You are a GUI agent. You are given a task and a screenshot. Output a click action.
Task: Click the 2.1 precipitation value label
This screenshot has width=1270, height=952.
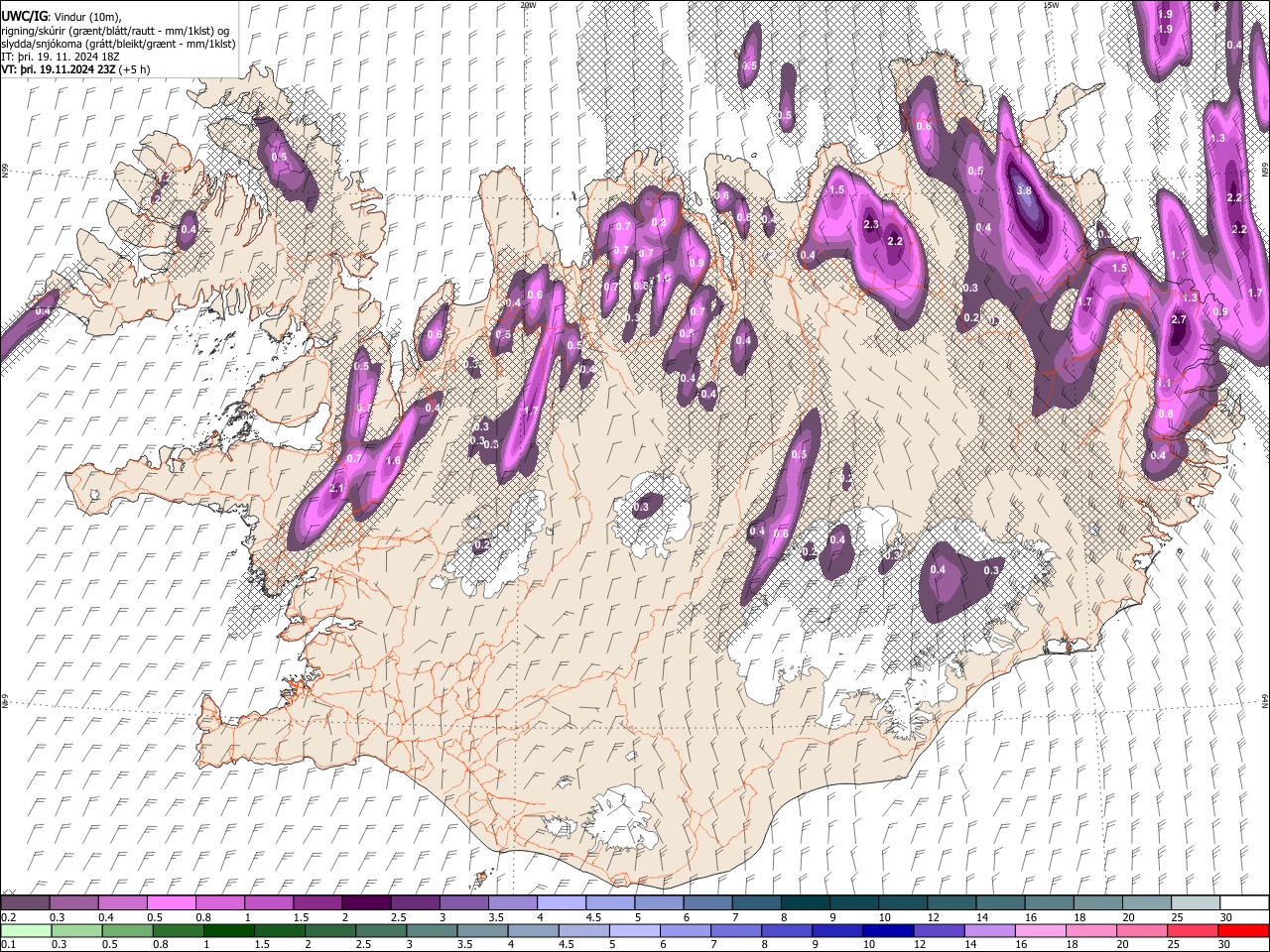pos(336,489)
